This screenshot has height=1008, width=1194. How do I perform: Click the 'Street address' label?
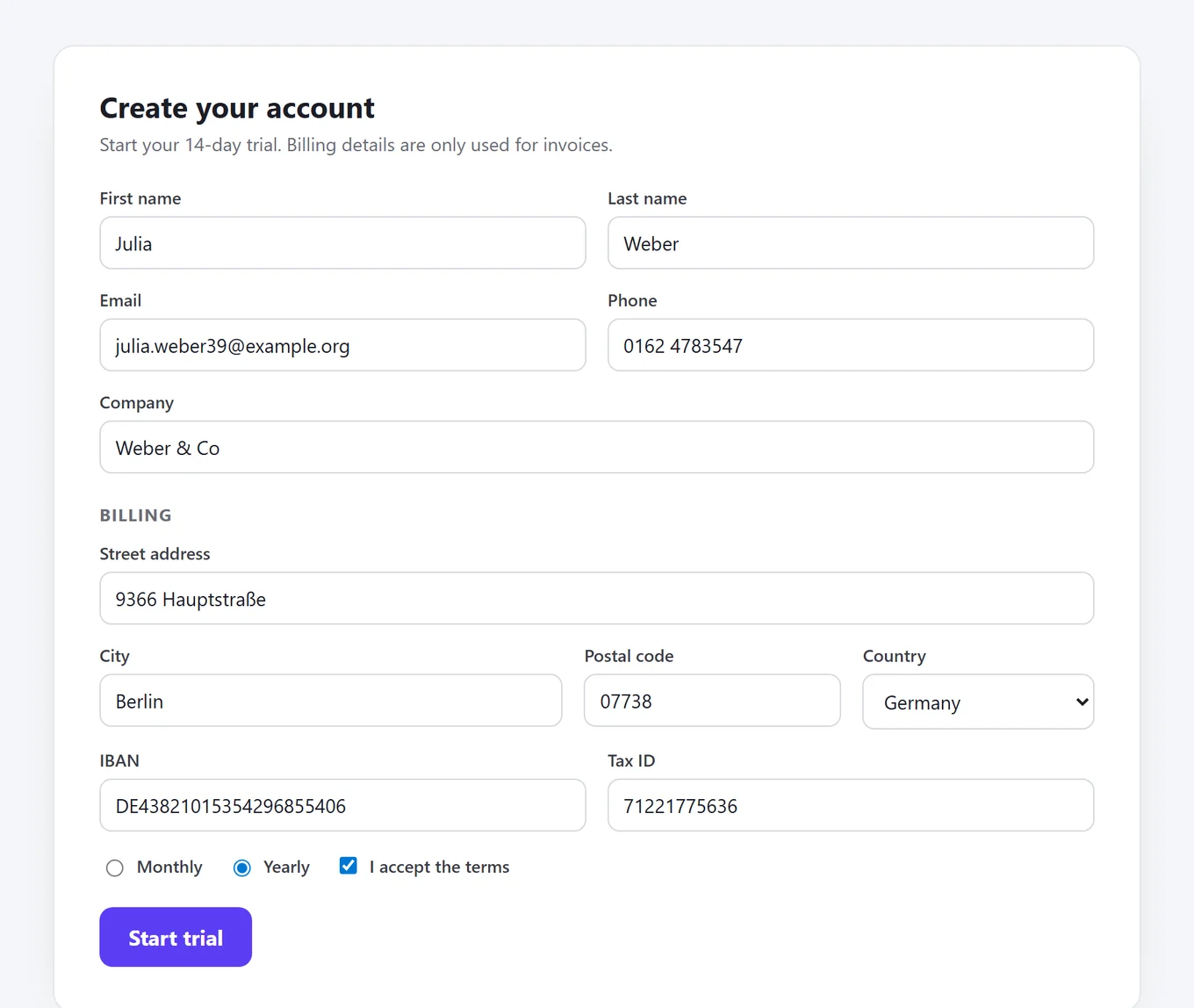point(155,554)
